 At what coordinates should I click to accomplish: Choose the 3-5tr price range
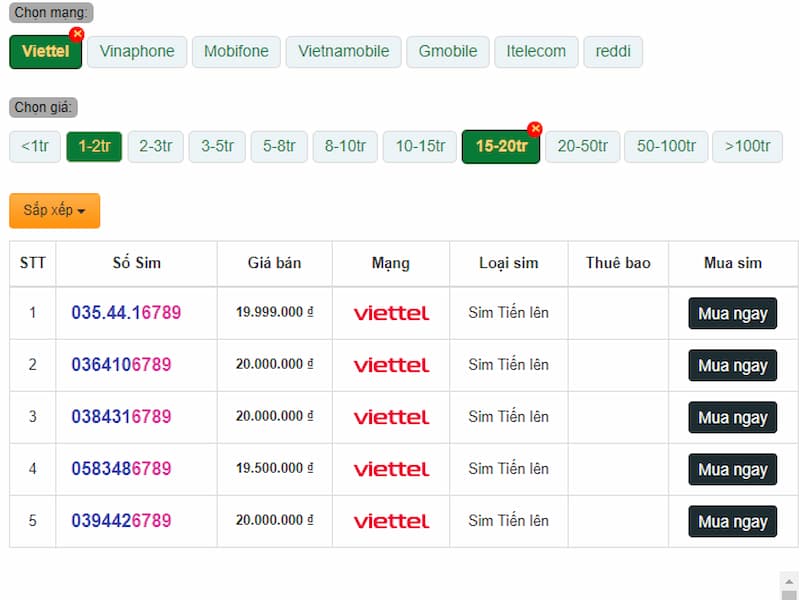tap(217, 147)
